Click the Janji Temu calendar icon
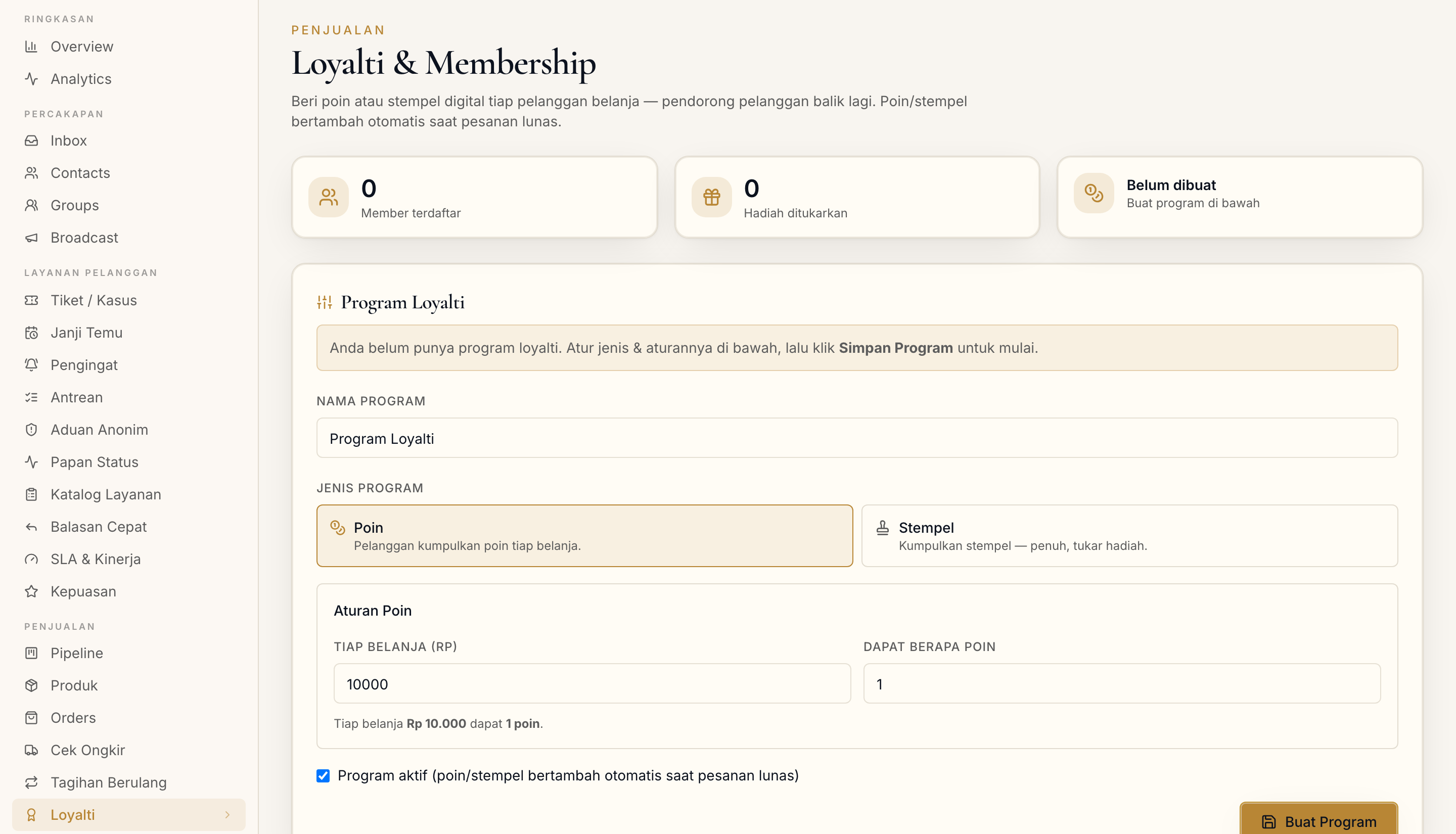Viewport: 1456px width, 834px height. pyautogui.click(x=31, y=333)
